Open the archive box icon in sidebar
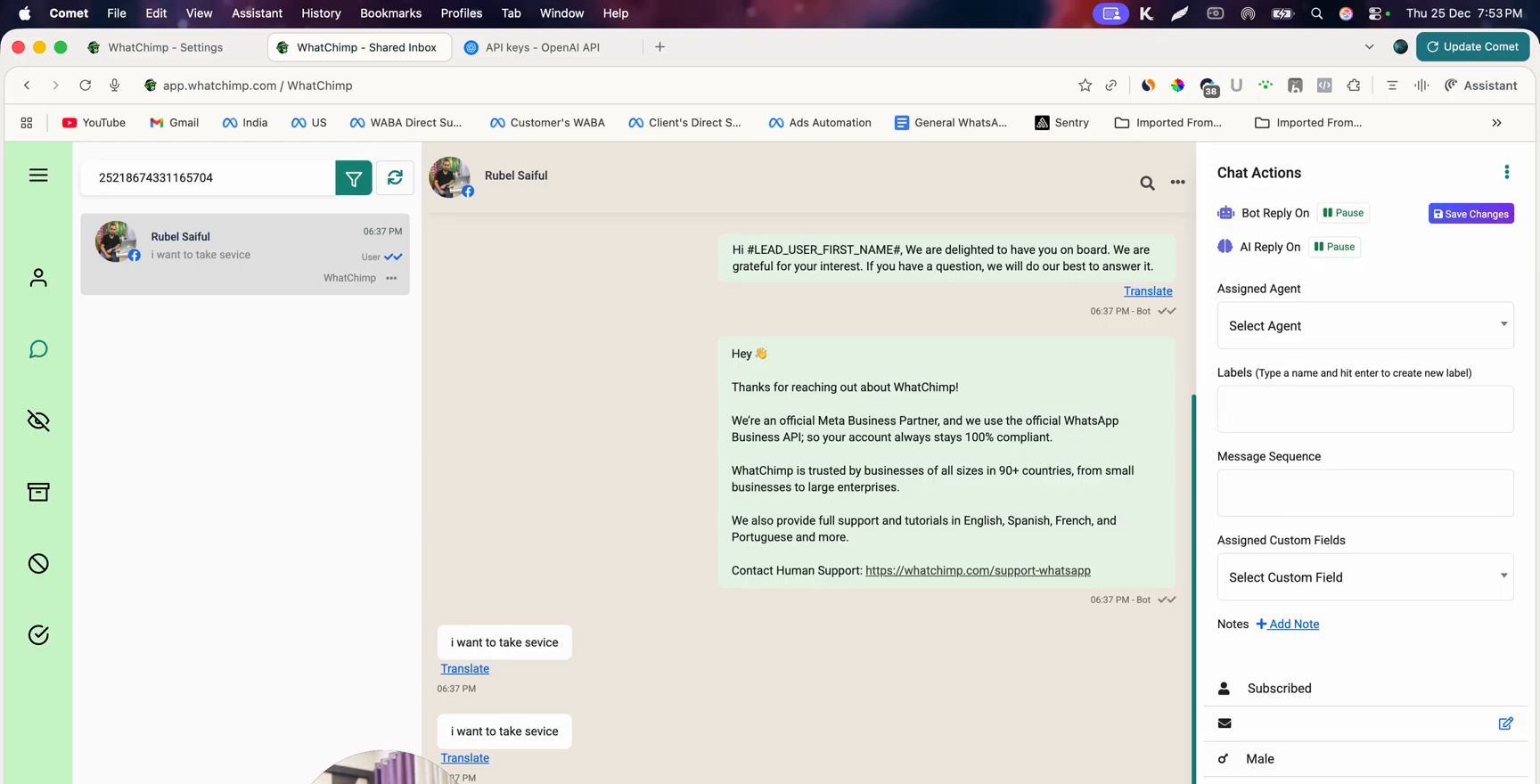Screen dimensions: 1540x784 [38, 492]
